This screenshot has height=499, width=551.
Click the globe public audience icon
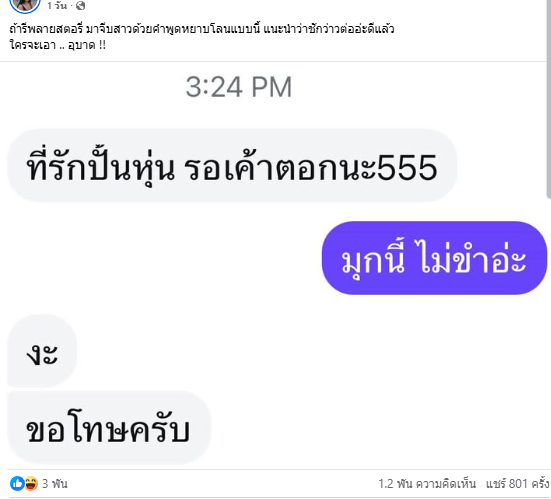pos(80,6)
